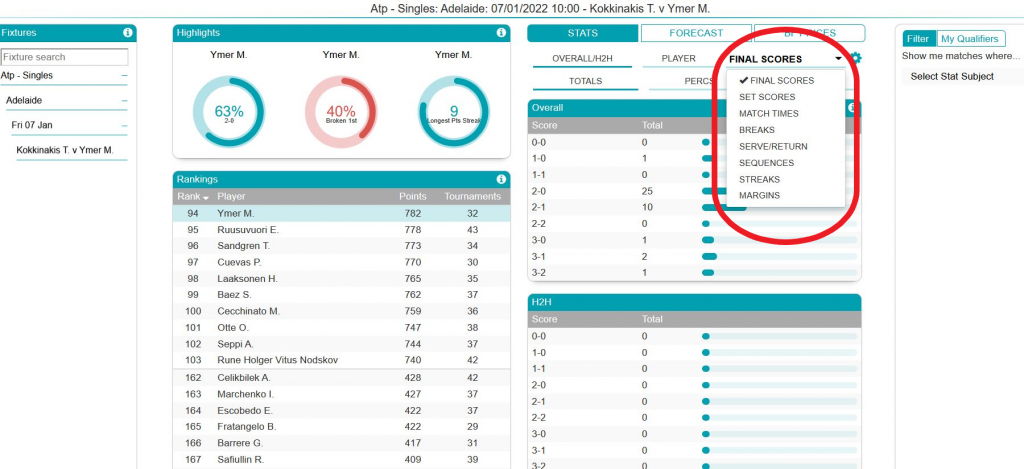Click the Fixtures panel info icon
1024x469 pixels.
click(x=127, y=33)
